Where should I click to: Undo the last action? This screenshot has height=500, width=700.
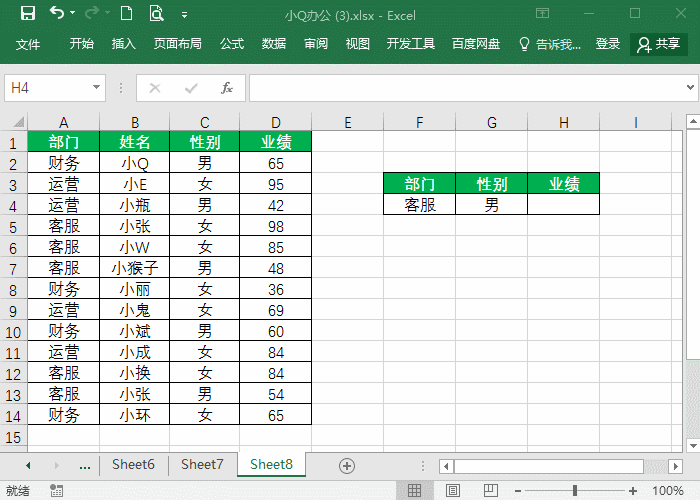tap(57, 12)
